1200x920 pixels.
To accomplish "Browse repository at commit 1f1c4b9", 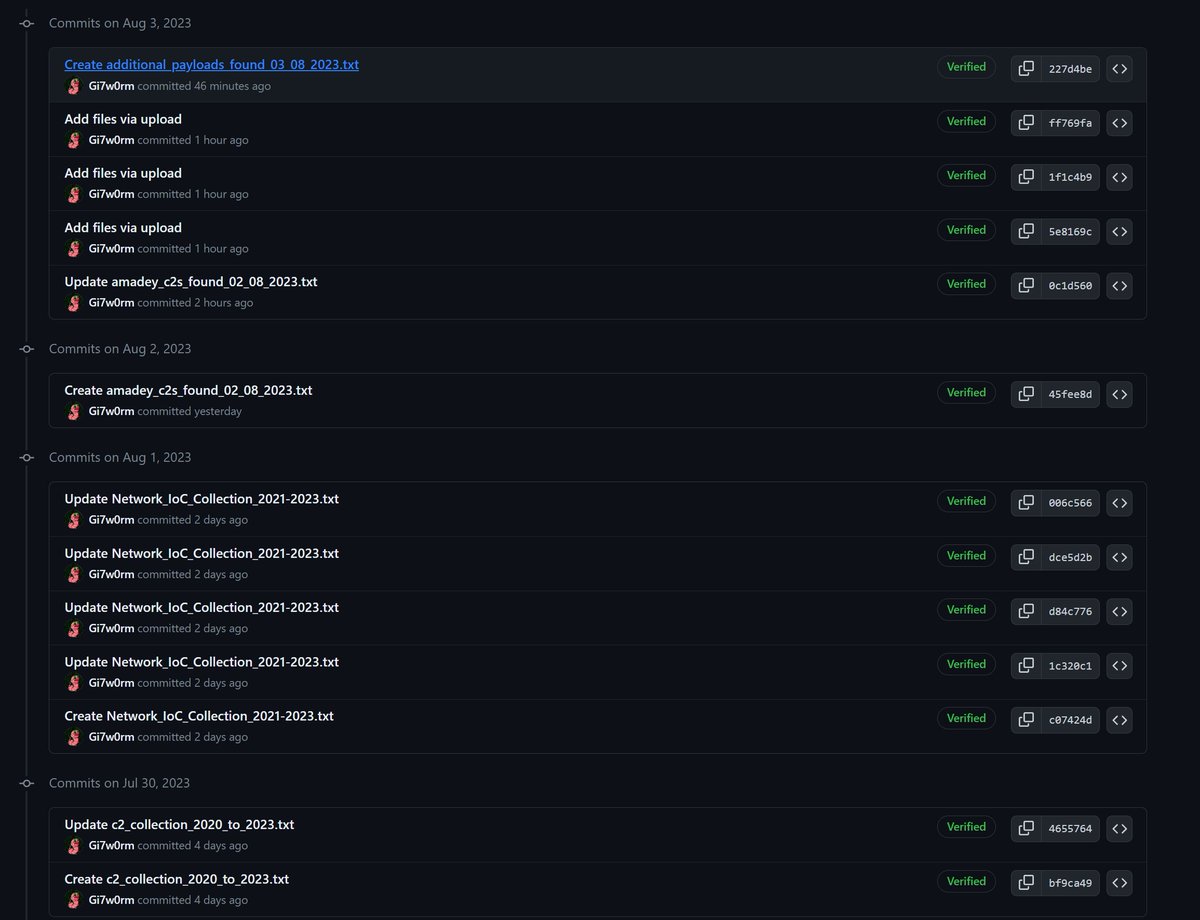I will (x=1120, y=177).
